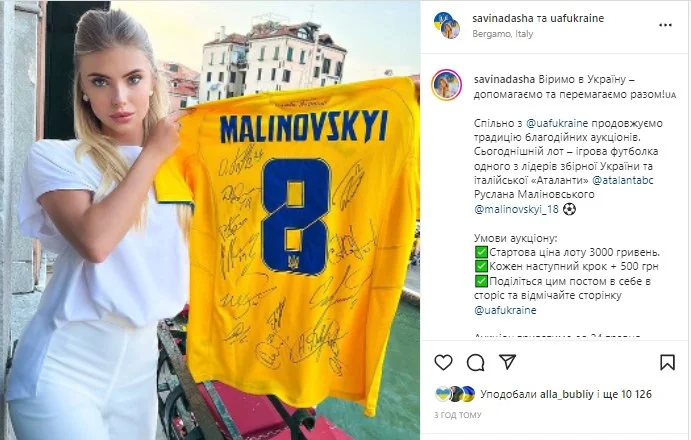691x440 pixels.
Task: Open the savinadasha profile link in the header
Action: (x=503, y=19)
